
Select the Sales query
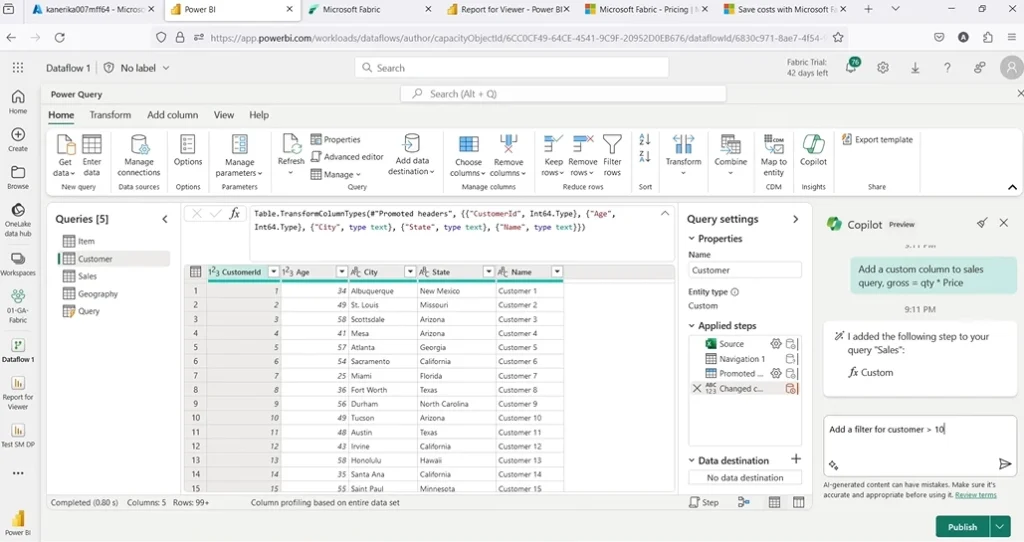87,276
